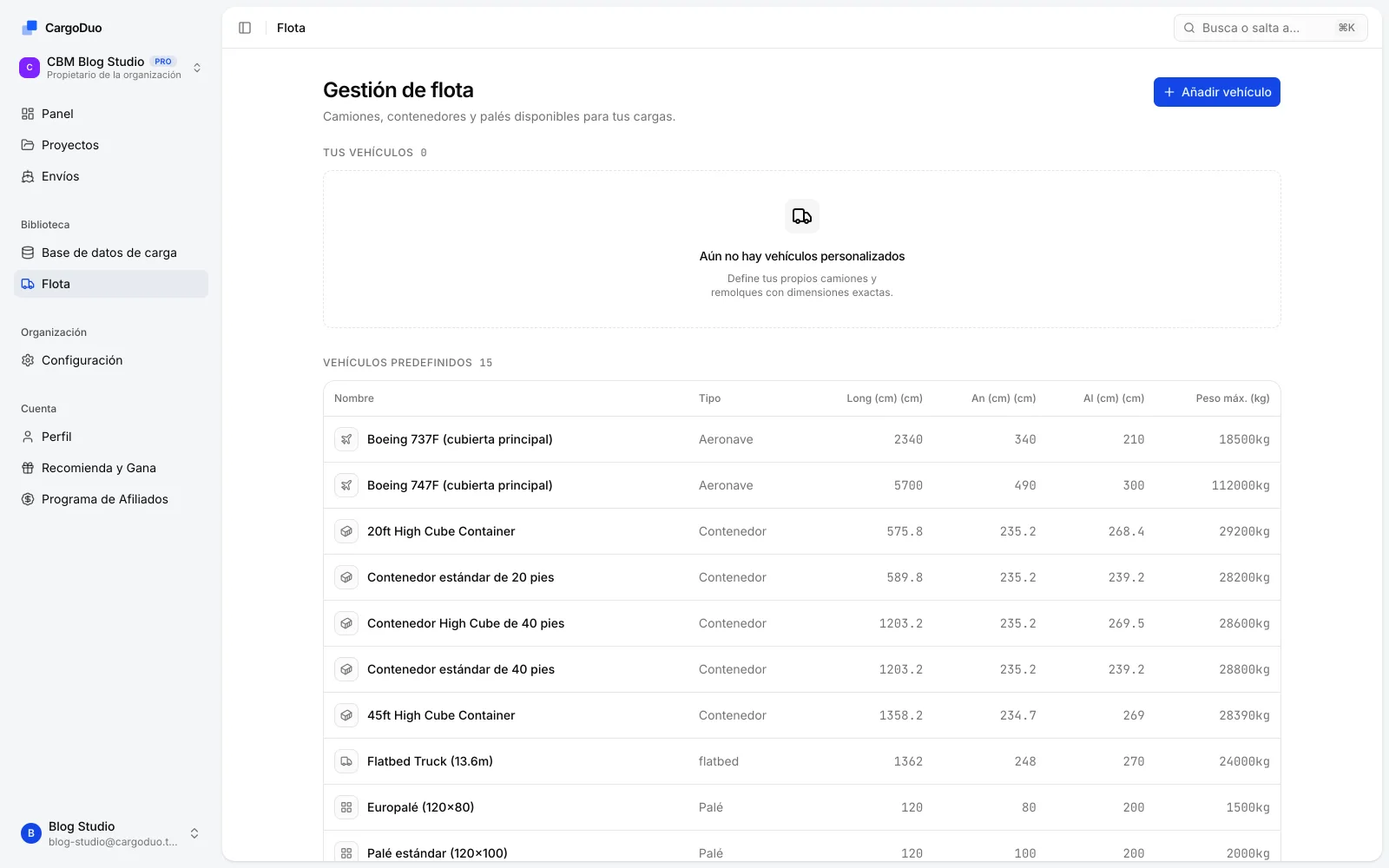Click the Busca o salta a search field
1389x868 pixels.
(x=1270, y=28)
